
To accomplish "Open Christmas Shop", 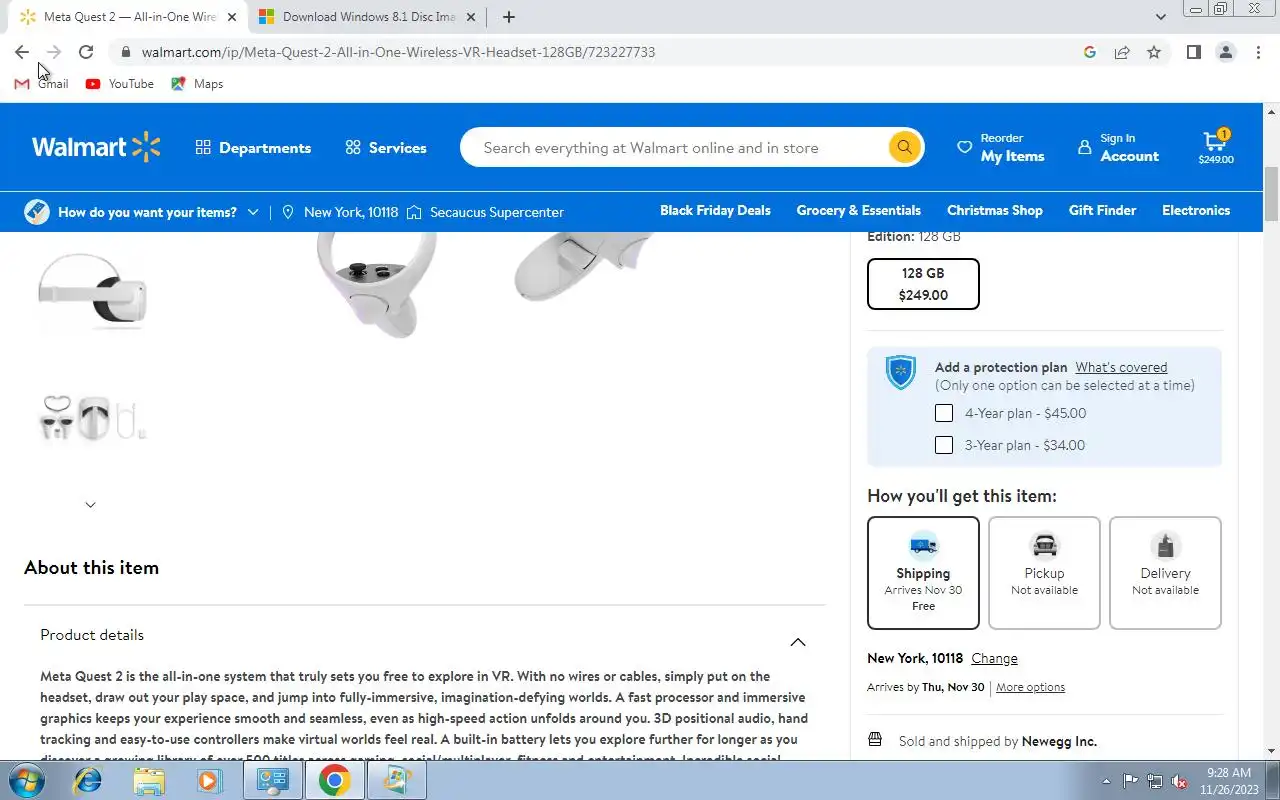I will (x=994, y=210).
